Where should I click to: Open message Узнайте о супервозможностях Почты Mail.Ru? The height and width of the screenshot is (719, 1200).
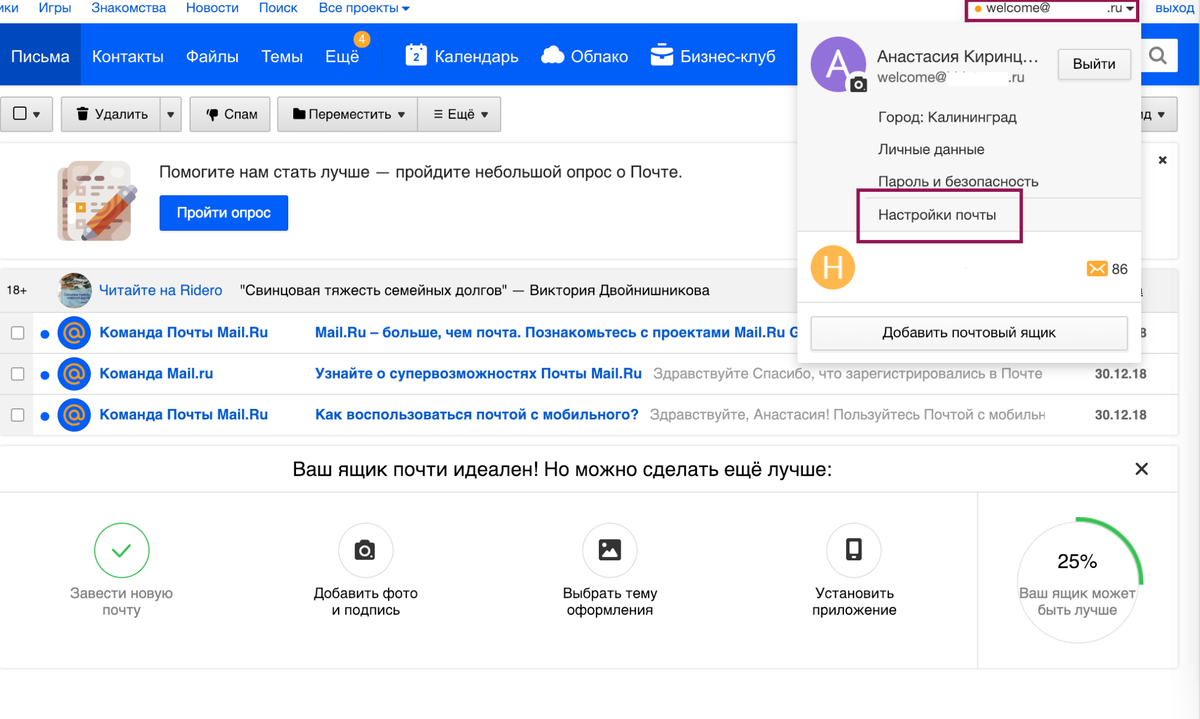(478, 374)
